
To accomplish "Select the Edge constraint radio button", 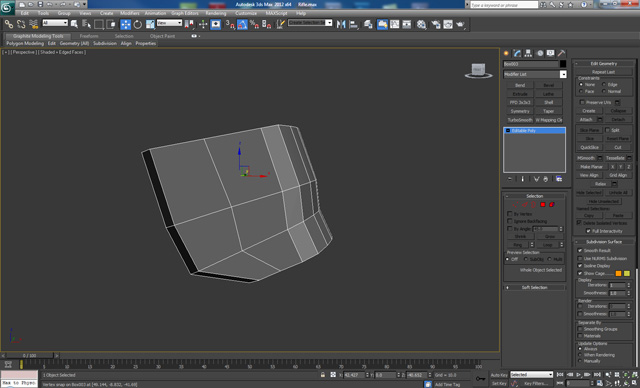I will pyautogui.click(x=604, y=84).
